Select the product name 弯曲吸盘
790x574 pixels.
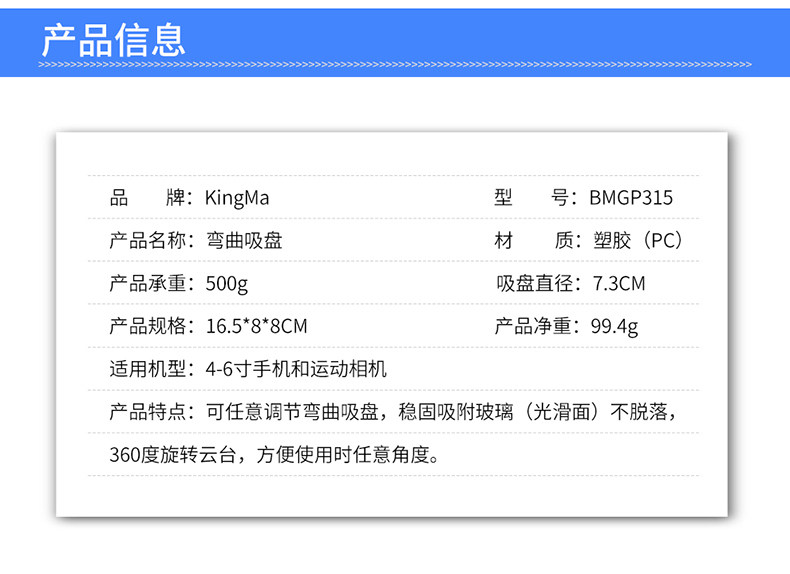(x=244, y=241)
